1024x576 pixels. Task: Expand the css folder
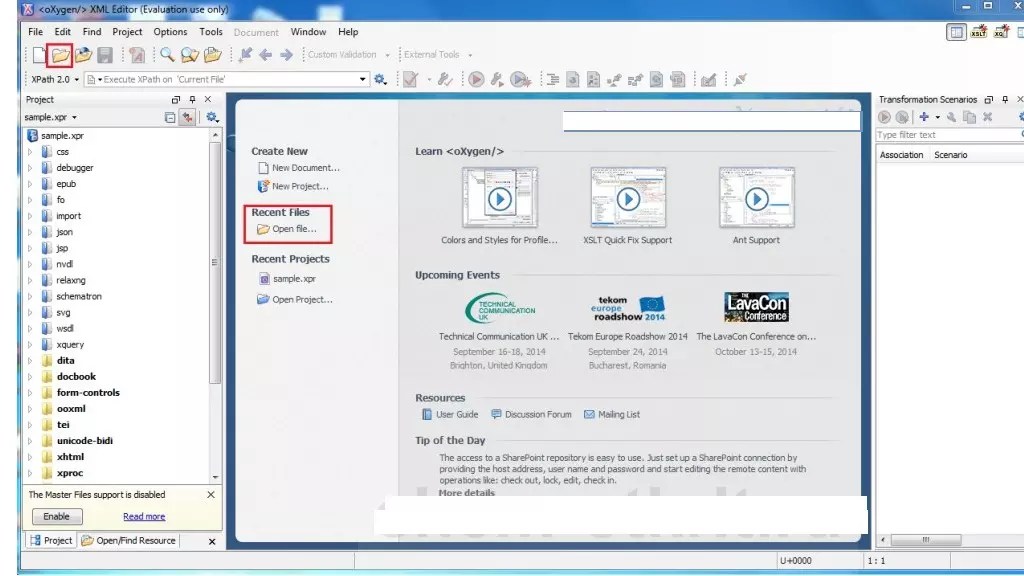click(29, 152)
